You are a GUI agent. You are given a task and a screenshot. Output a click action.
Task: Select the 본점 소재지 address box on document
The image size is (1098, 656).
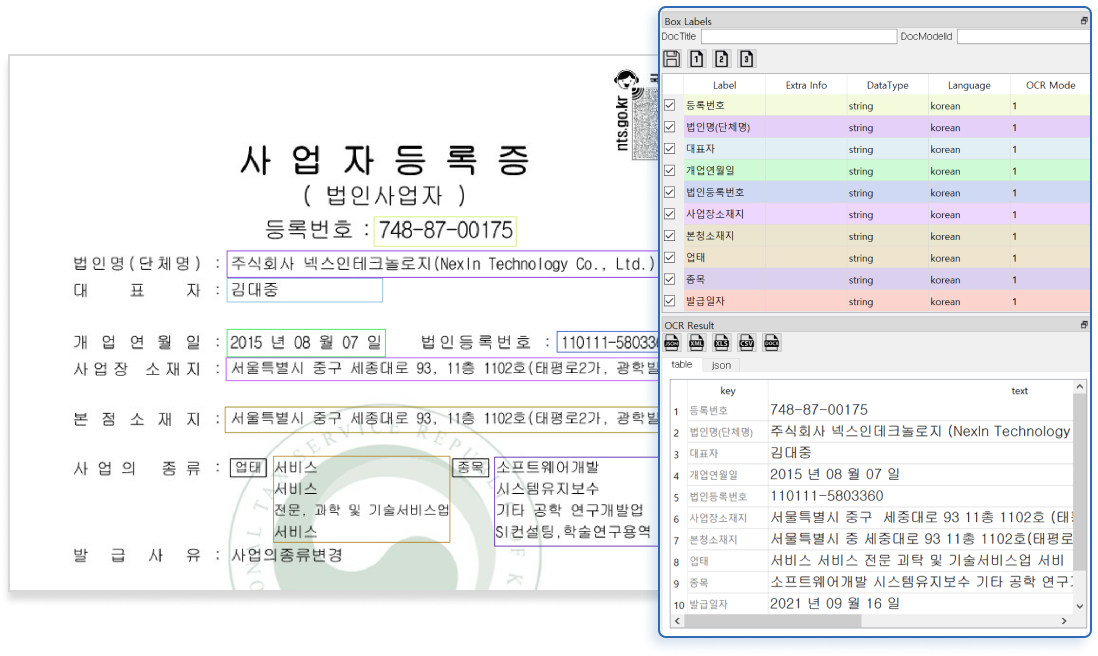tap(442, 419)
